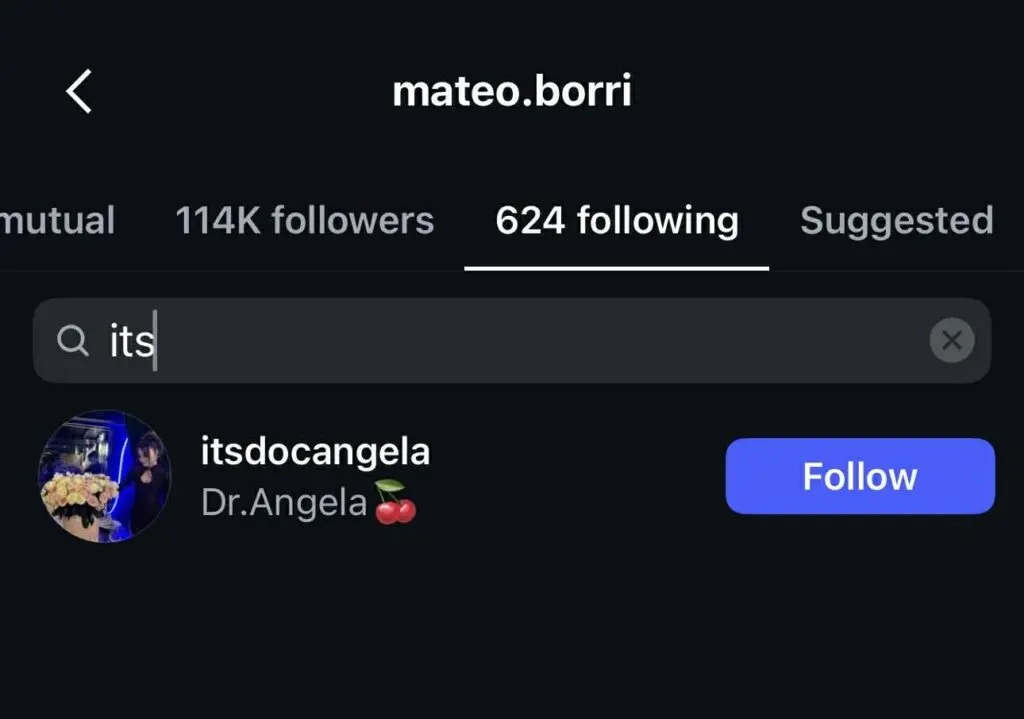The width and height of the screenshot is (1024, 719).
Task: Switch to the mutual tab
Action: [x=57, y=220]
